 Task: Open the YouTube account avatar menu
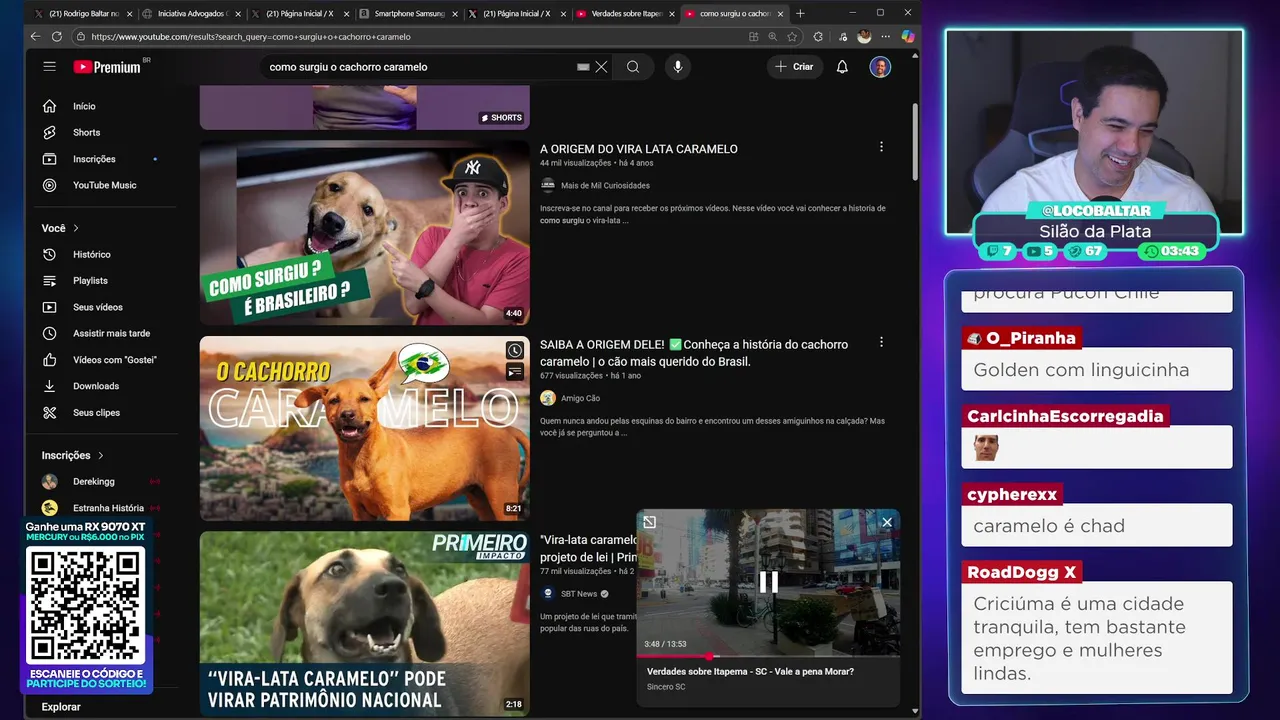(x=880, y=67)
